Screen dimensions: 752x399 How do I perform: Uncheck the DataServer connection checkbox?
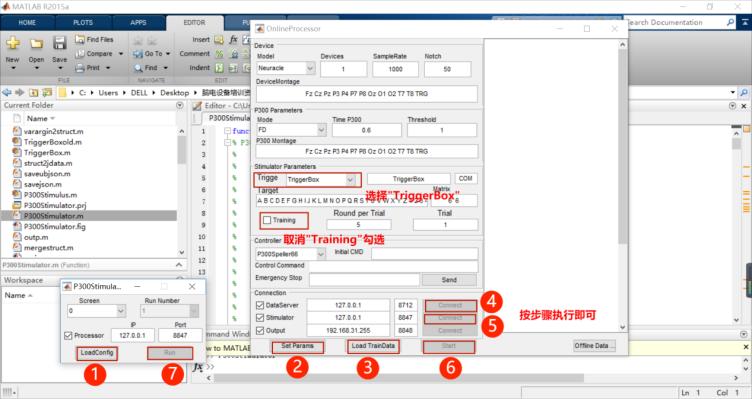pos(260,305)
